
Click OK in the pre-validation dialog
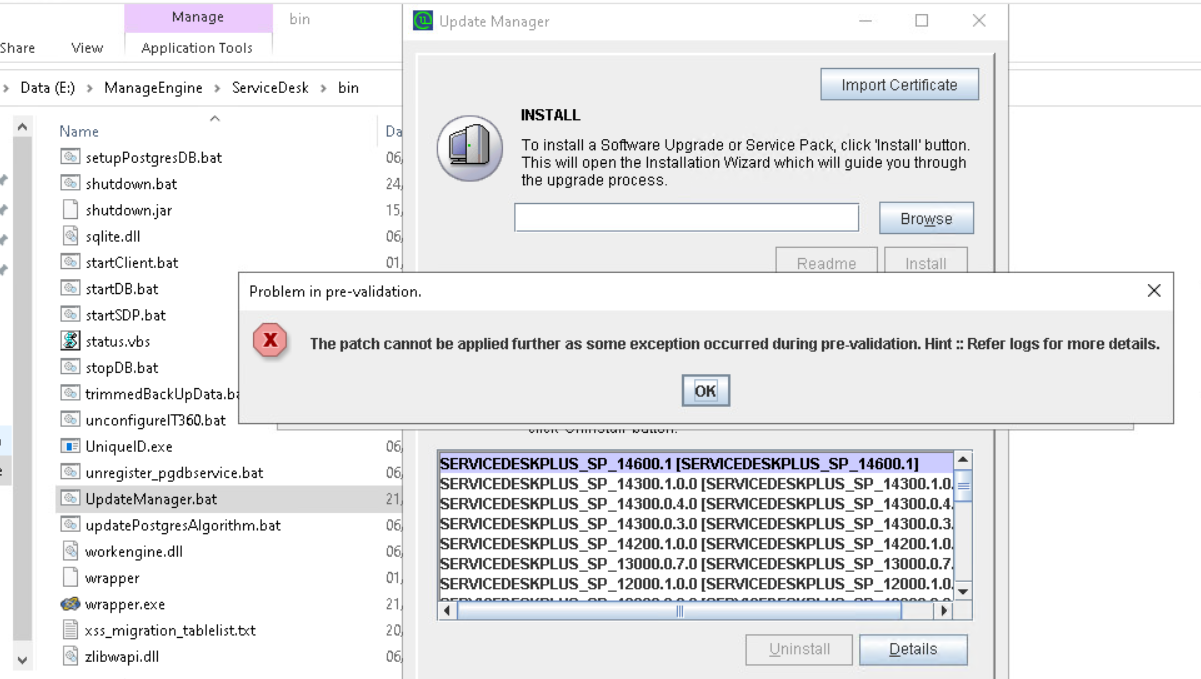705,391
